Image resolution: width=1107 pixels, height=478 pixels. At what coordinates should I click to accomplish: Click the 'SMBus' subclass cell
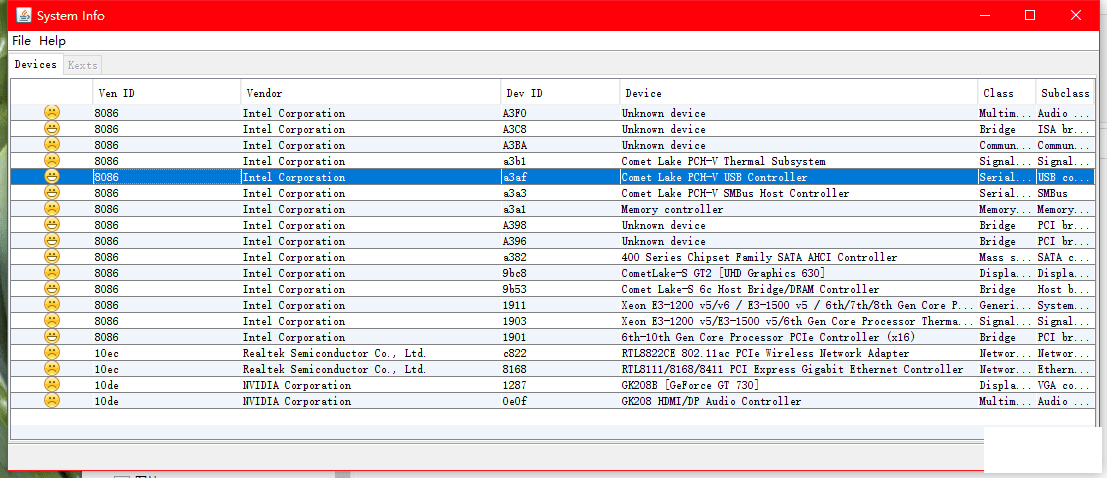pyautogui.click(x=1065, y=193)
